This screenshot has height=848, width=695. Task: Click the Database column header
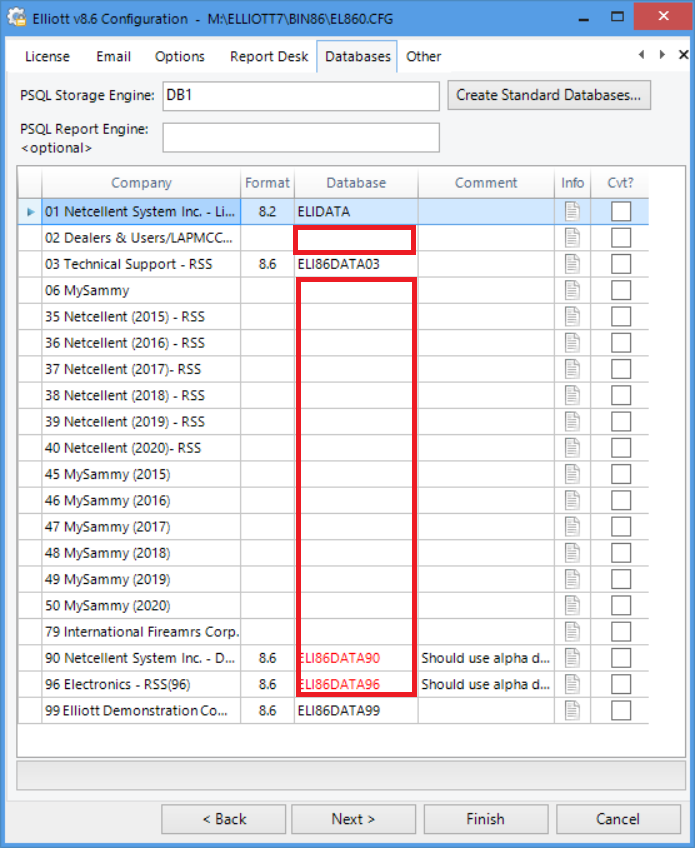click(x=356, y=183)
